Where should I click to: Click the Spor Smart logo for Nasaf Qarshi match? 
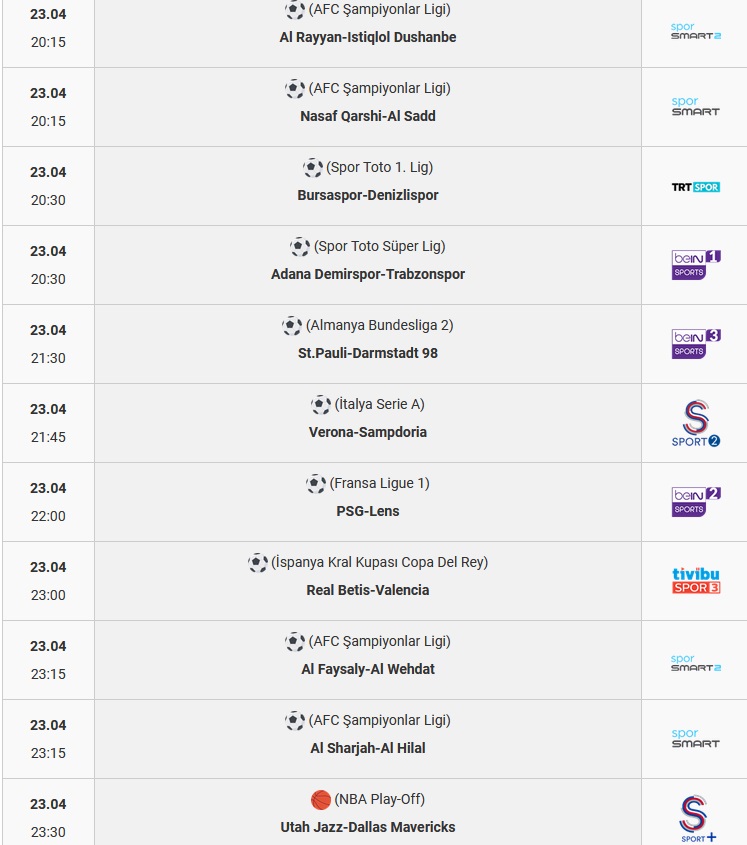(695, 106)
